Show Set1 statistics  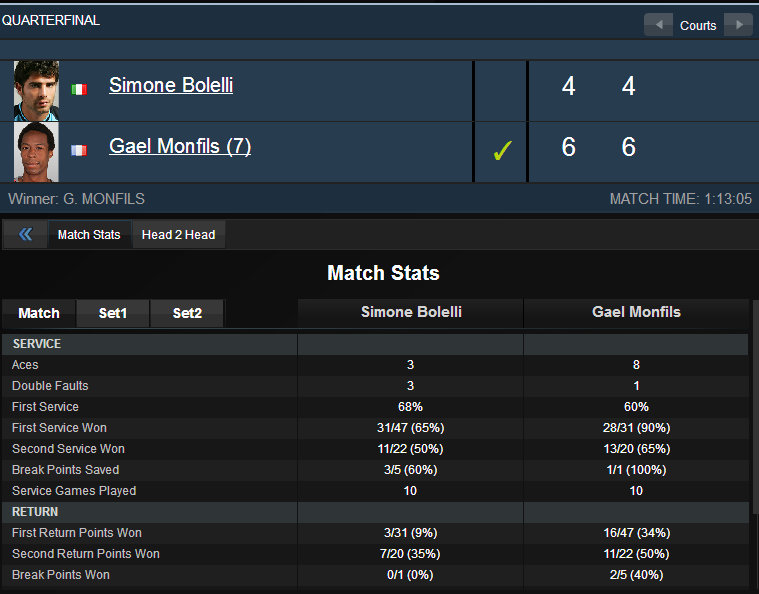113,313
